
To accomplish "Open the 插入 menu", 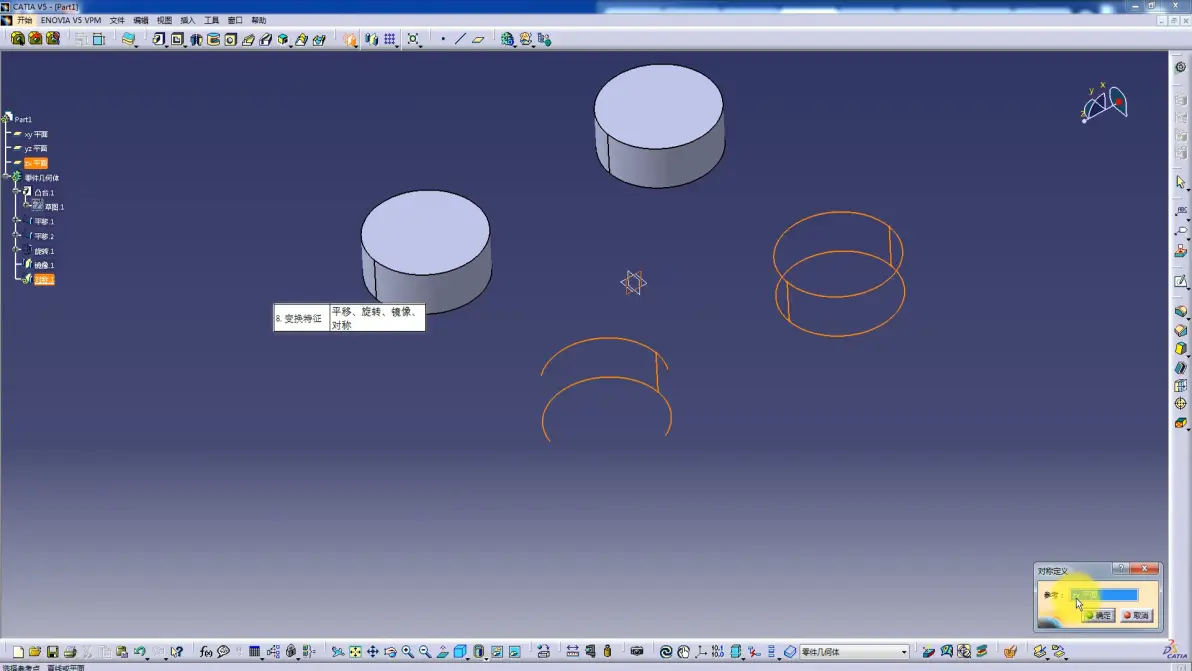I will 188,21.
